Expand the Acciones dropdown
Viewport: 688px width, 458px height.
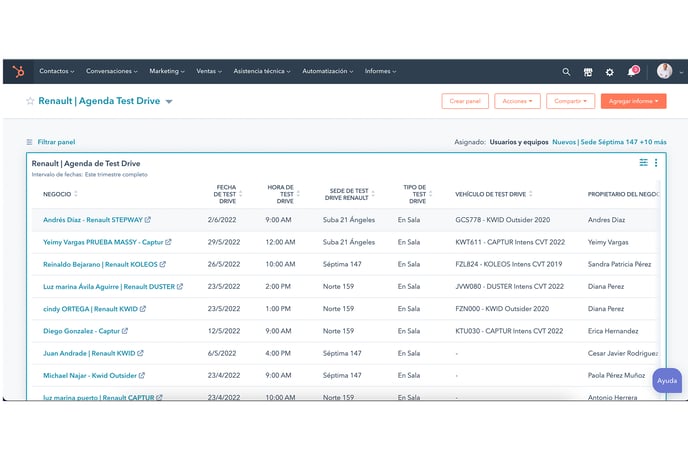pyautogui.click(x=518, y=101)
